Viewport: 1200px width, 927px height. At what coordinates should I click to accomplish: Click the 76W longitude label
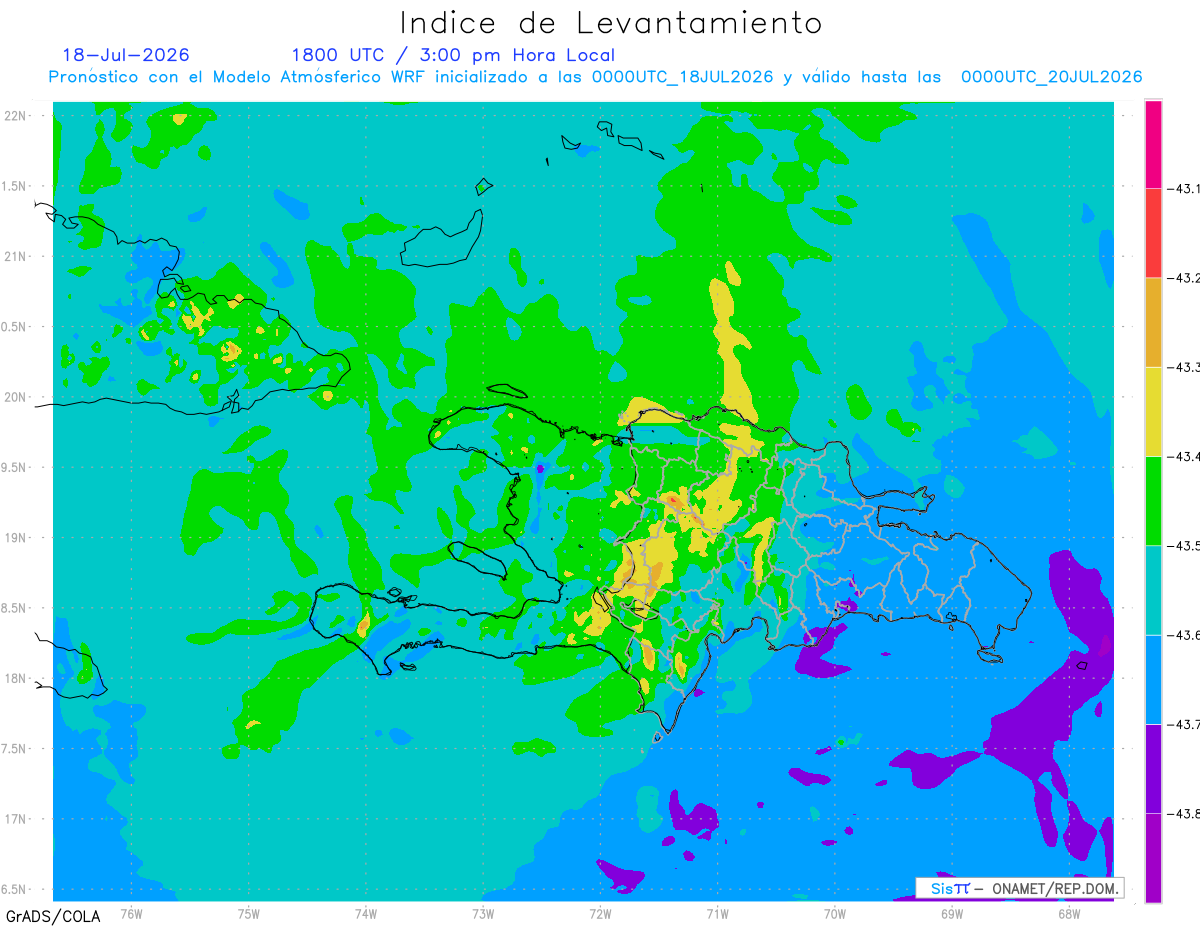(131, 913)
